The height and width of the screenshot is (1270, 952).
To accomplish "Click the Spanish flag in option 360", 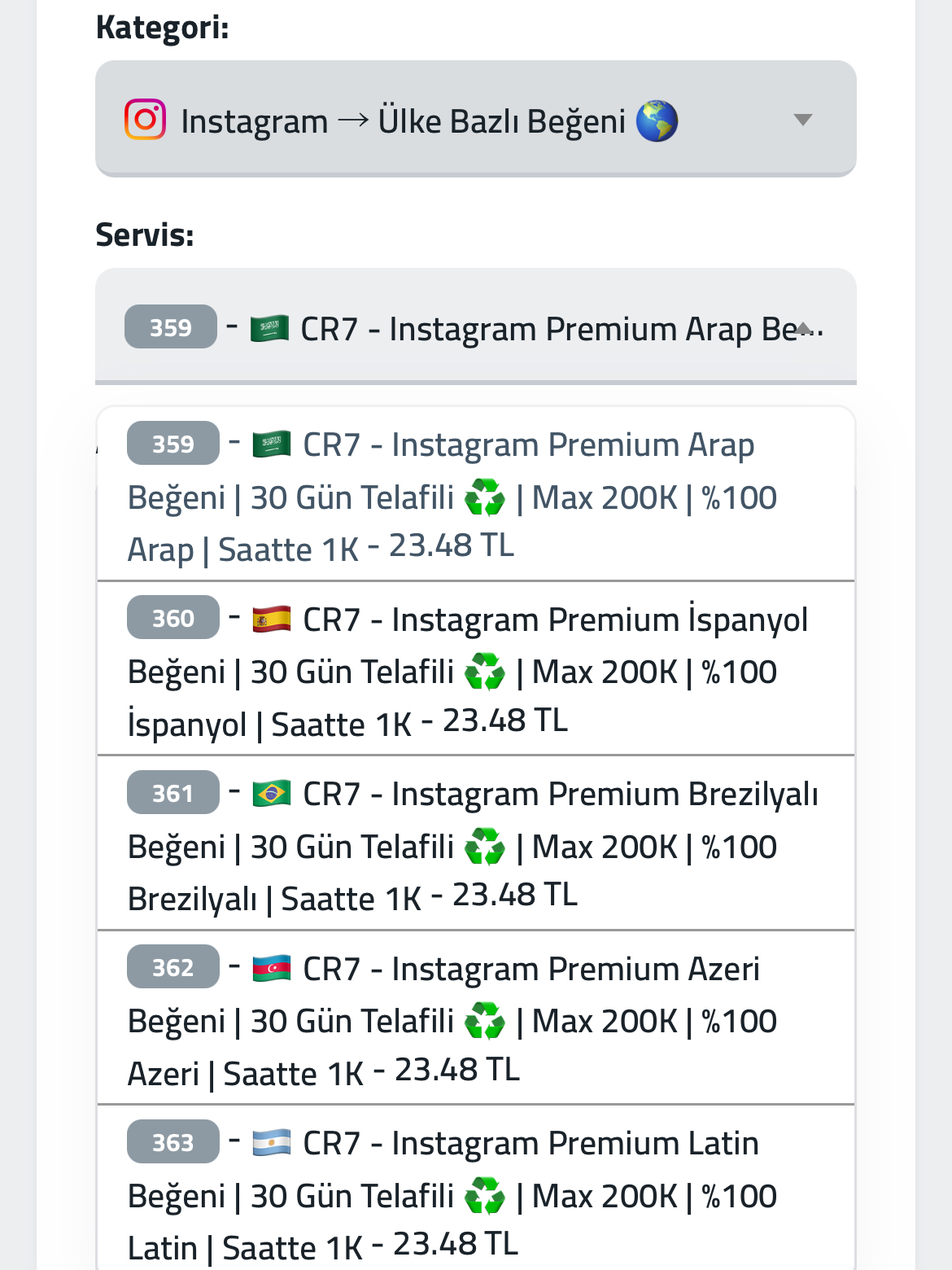I will click(x=272, y=619).
